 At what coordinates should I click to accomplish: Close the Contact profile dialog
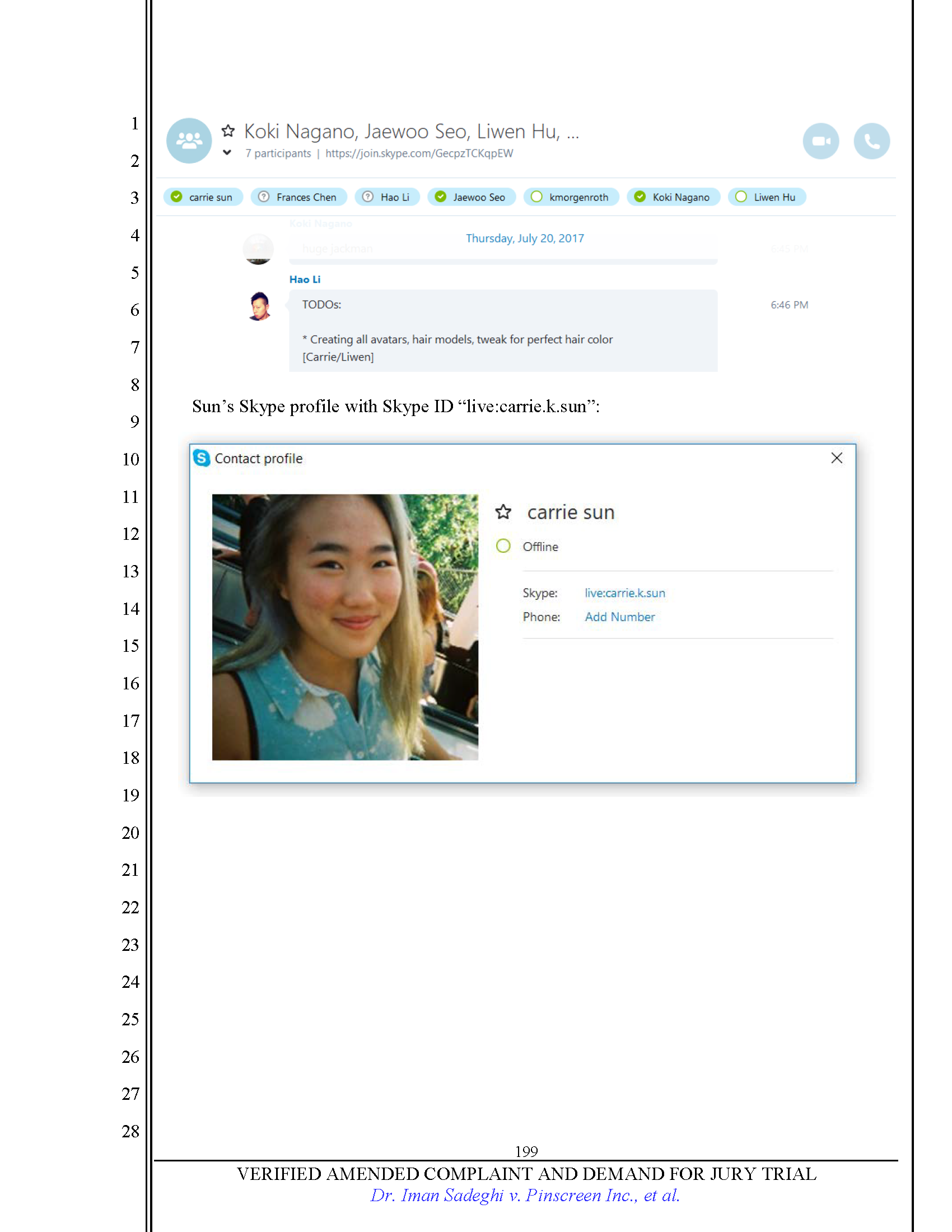837,458
